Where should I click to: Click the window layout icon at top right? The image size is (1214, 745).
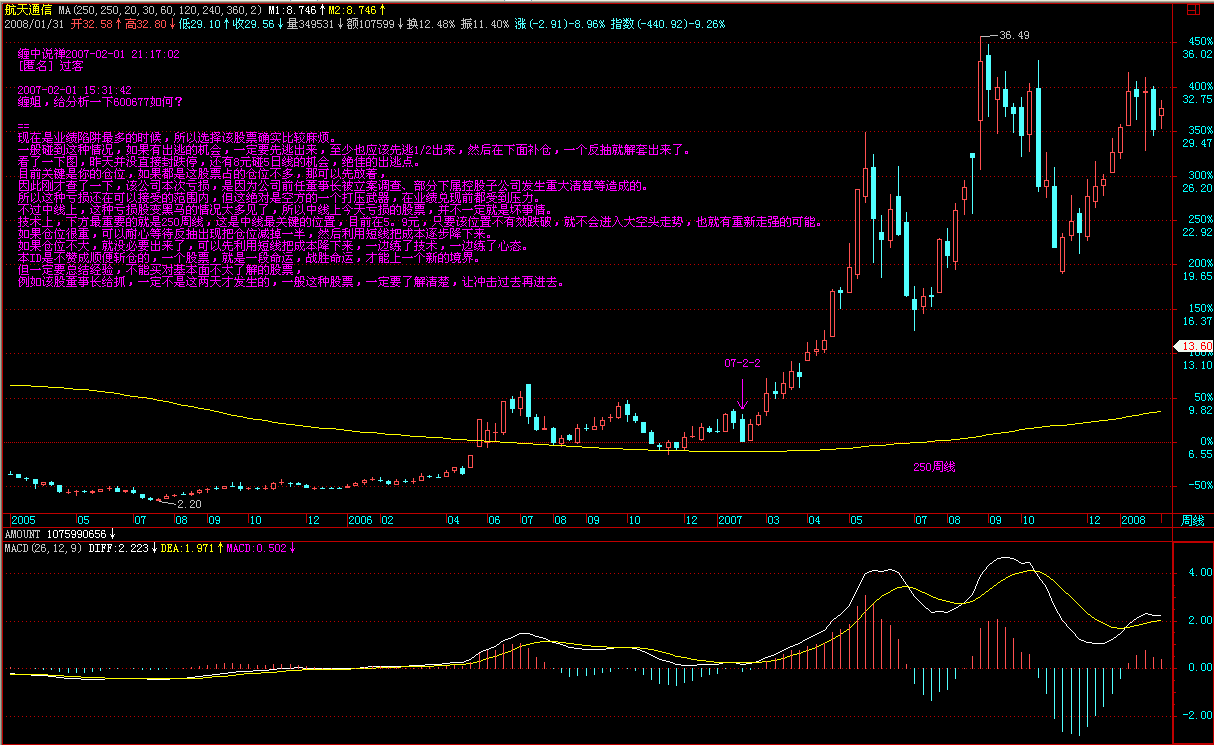1190,10
